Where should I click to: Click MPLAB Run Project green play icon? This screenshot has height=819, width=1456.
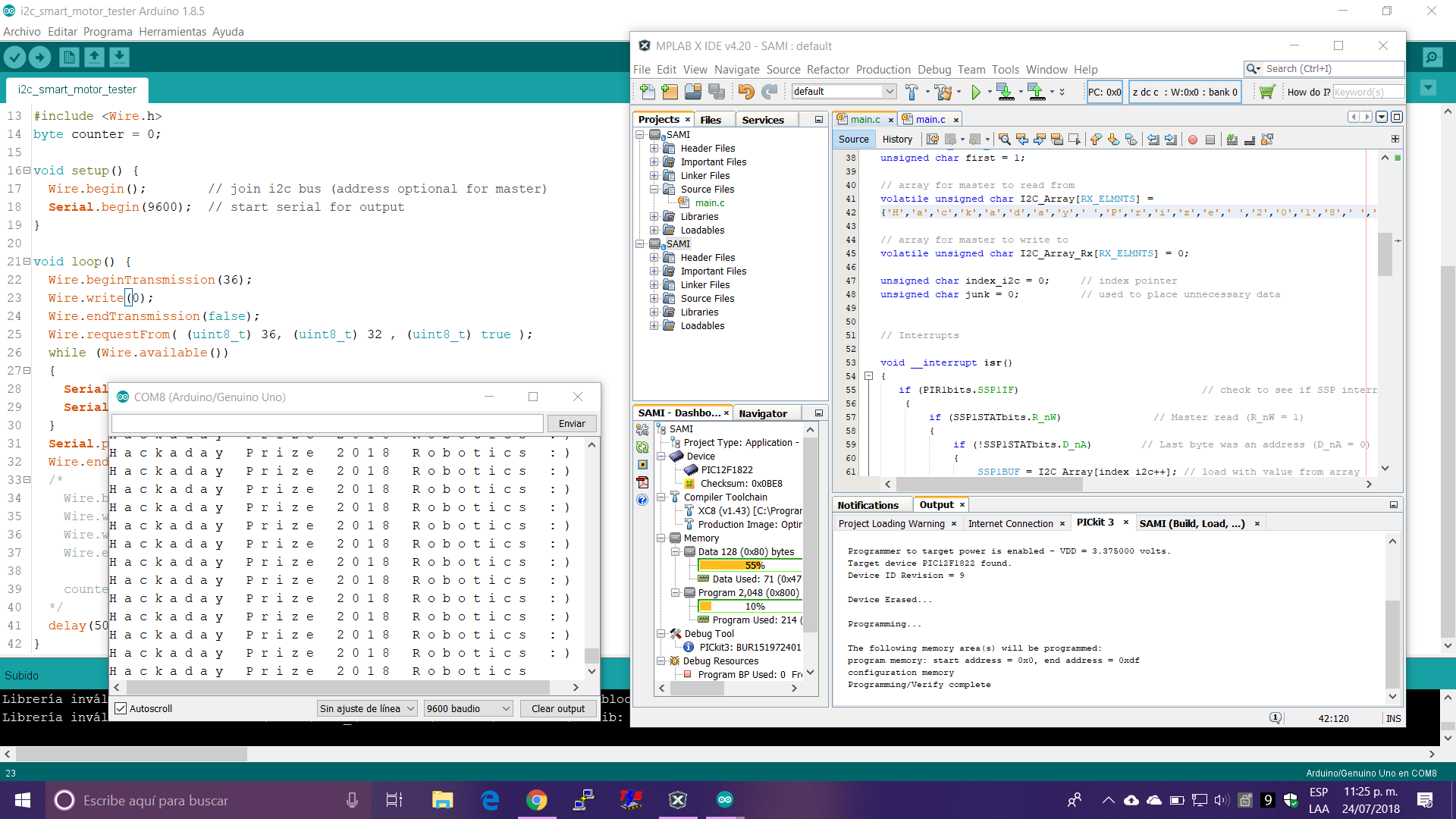(976, 92)
